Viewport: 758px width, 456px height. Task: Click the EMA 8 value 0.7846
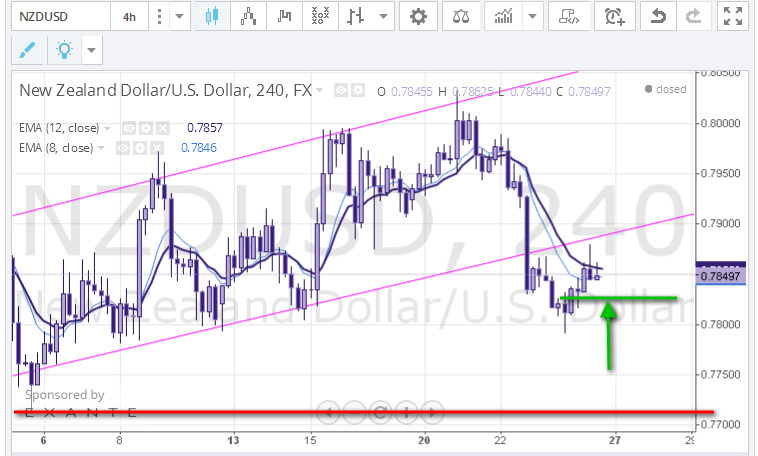pyautogui.click(x=199, y=148)
